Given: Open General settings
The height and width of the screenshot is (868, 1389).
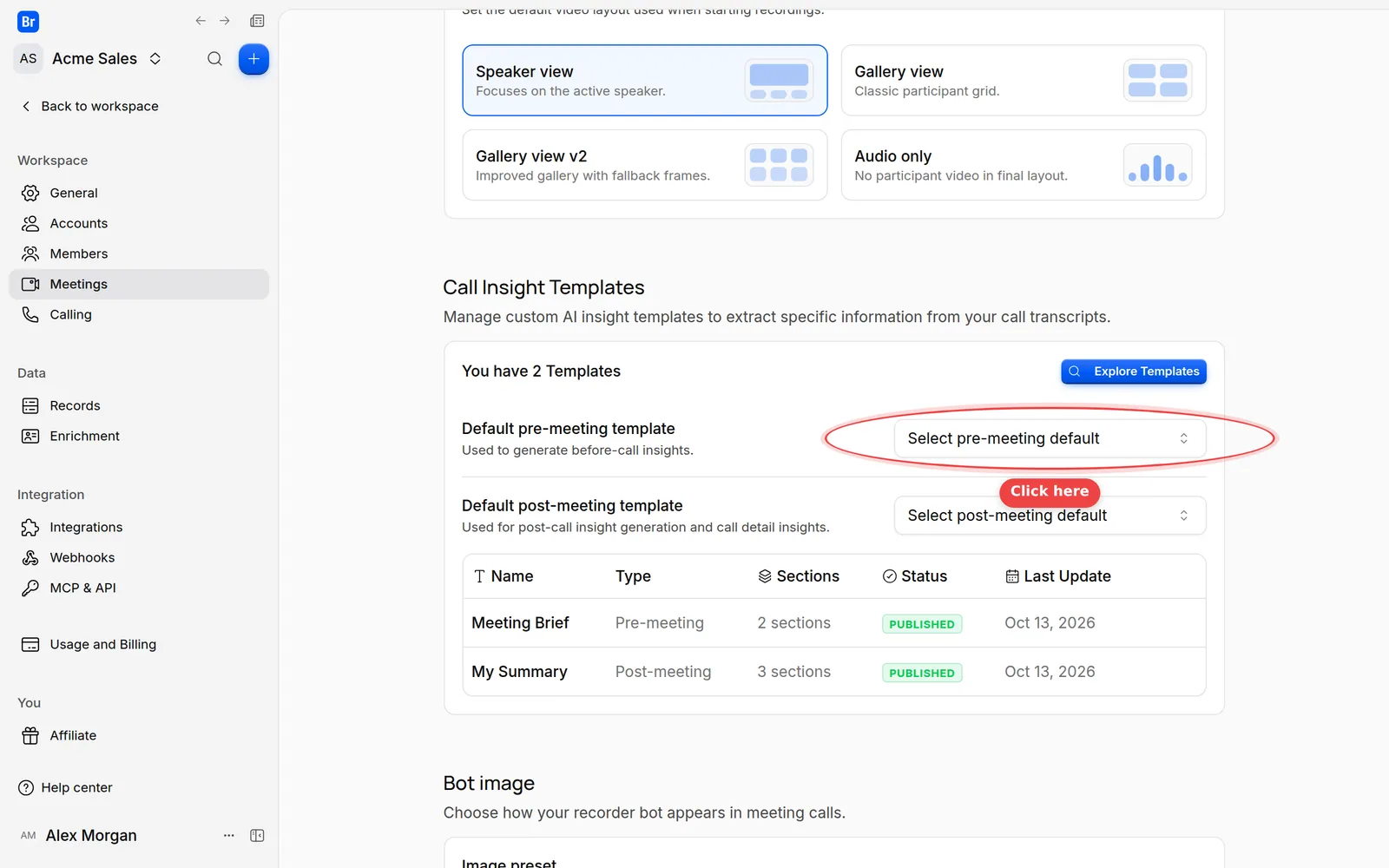Looking at the screenshot, I should point(139,193).
